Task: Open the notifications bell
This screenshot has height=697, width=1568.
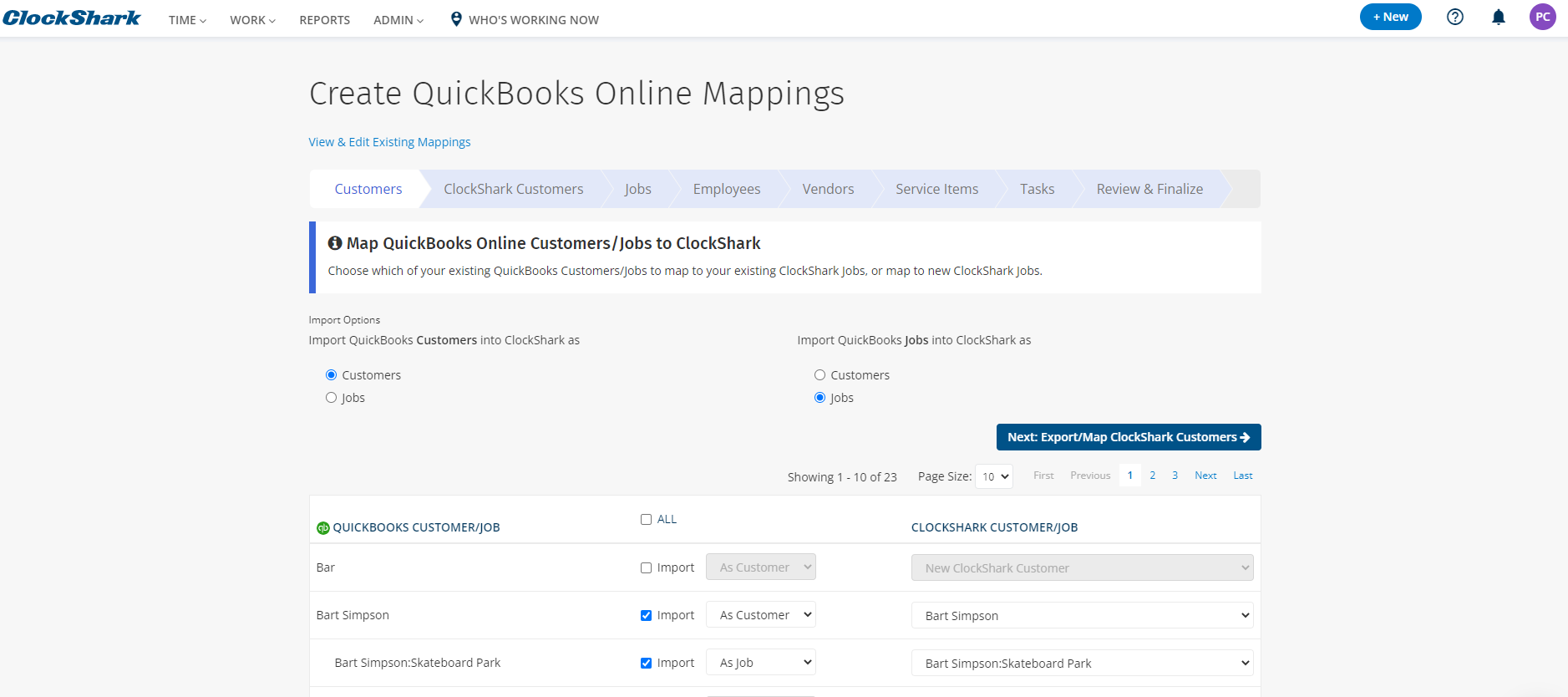Action: (x=1499, y=17)
